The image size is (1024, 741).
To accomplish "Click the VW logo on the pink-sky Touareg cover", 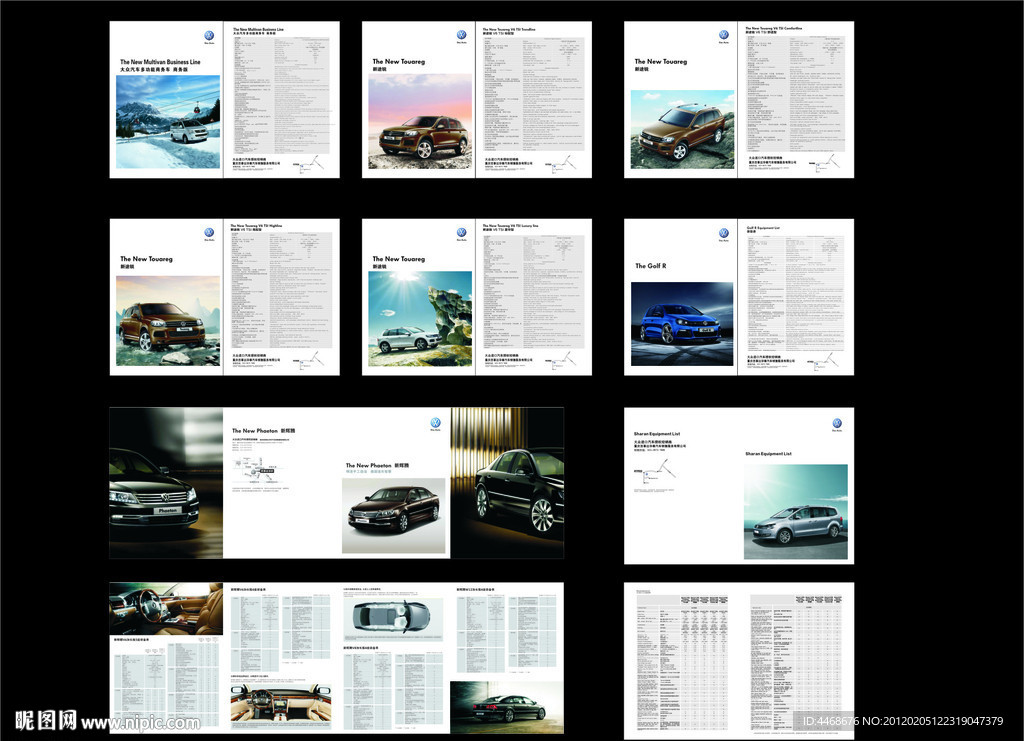I will click(461, 35).
